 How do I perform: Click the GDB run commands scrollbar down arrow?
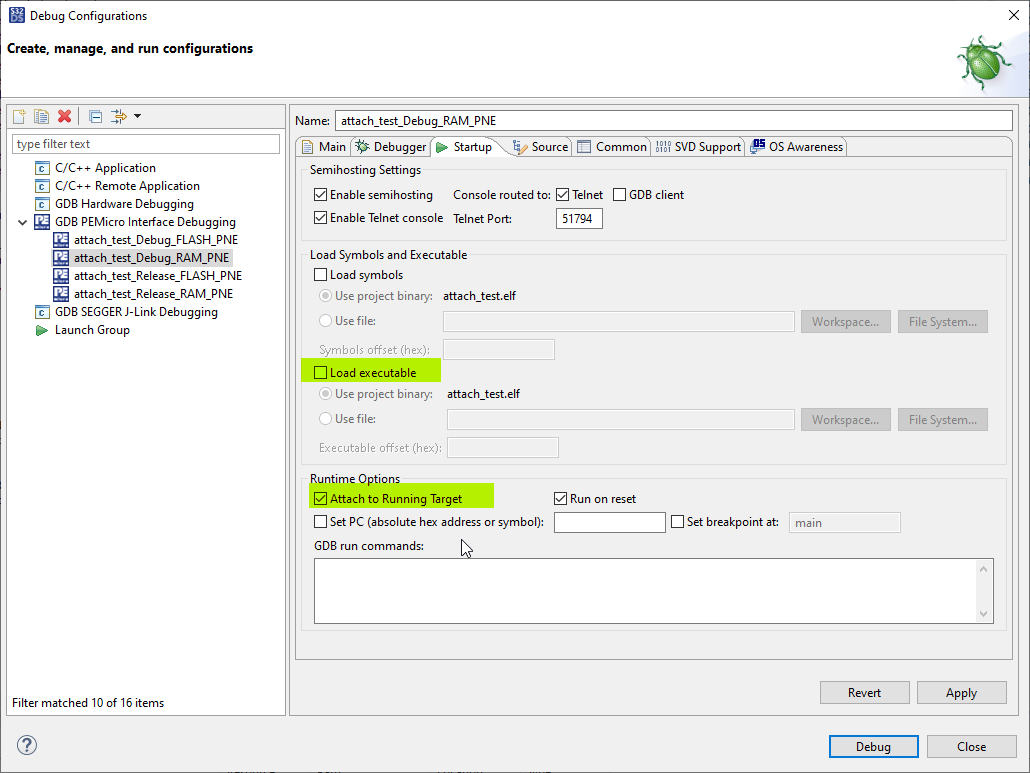(985, 614)
